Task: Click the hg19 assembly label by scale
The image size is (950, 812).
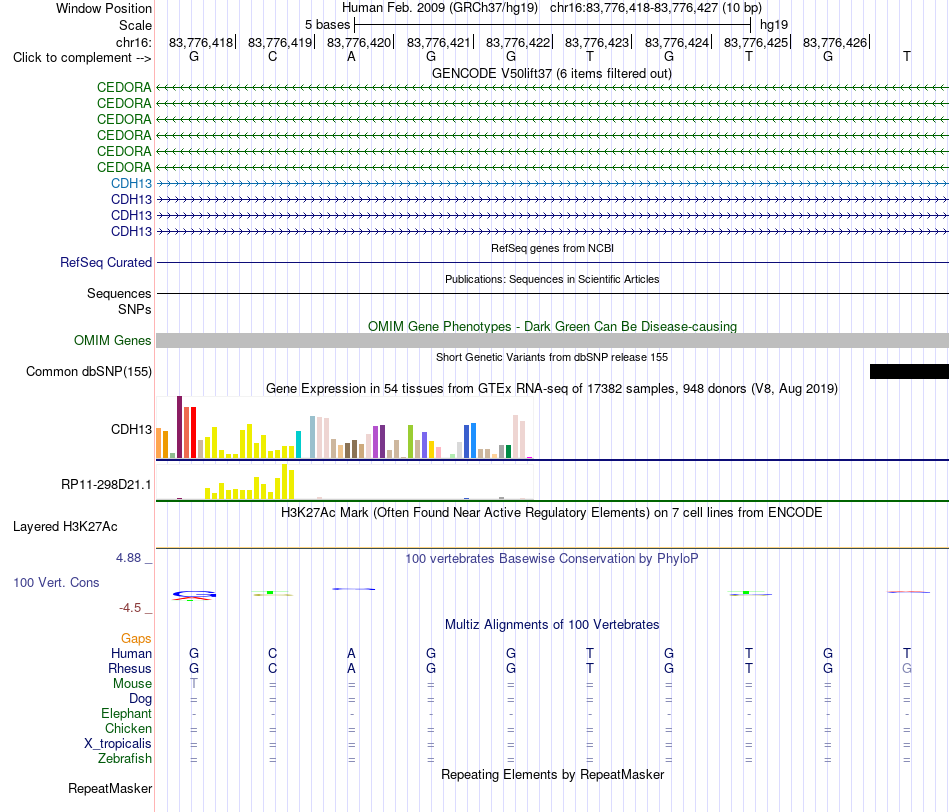Action: [x=774, y=25]
